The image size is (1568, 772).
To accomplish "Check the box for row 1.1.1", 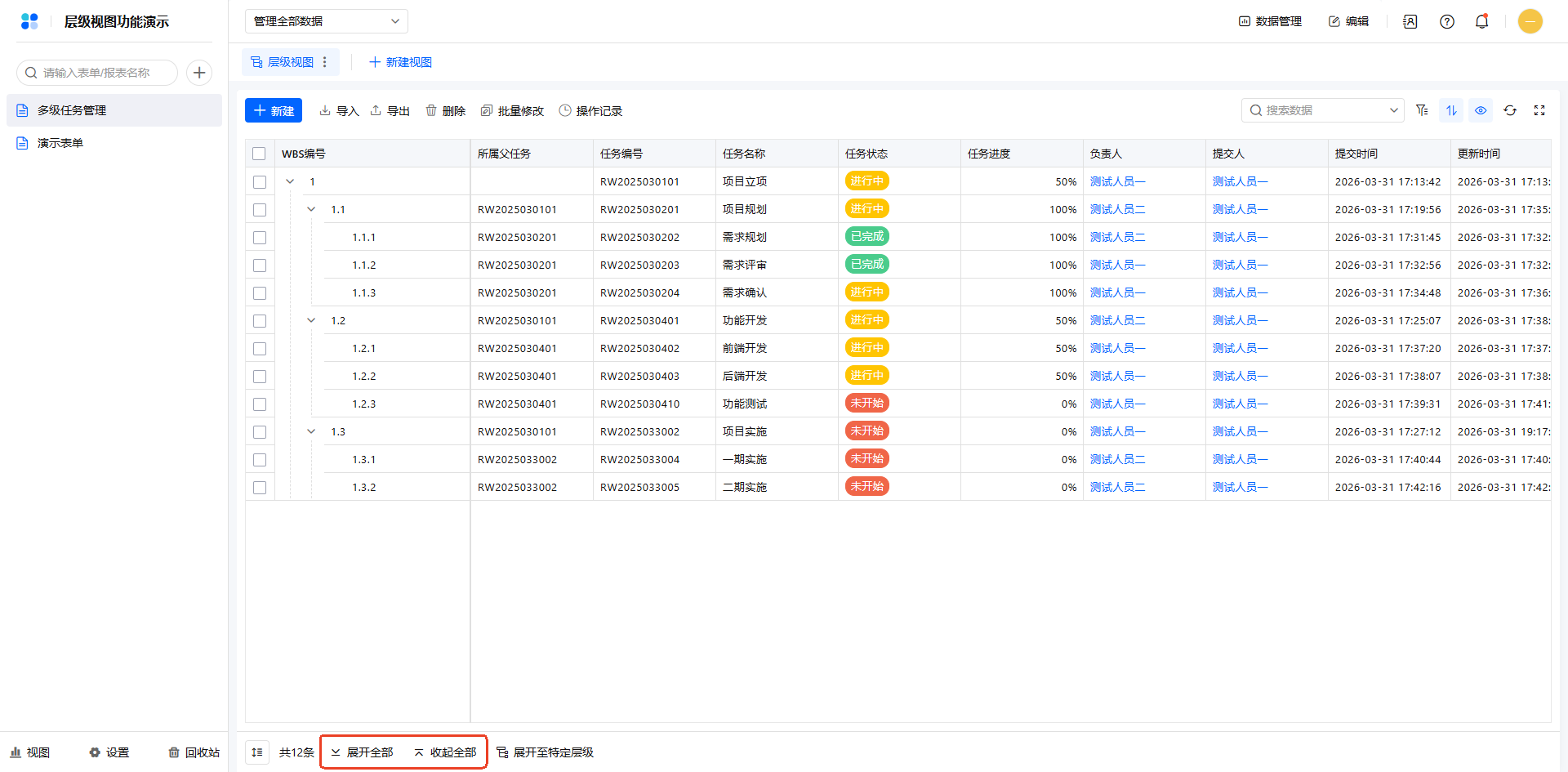I will (x=260, y=238).
